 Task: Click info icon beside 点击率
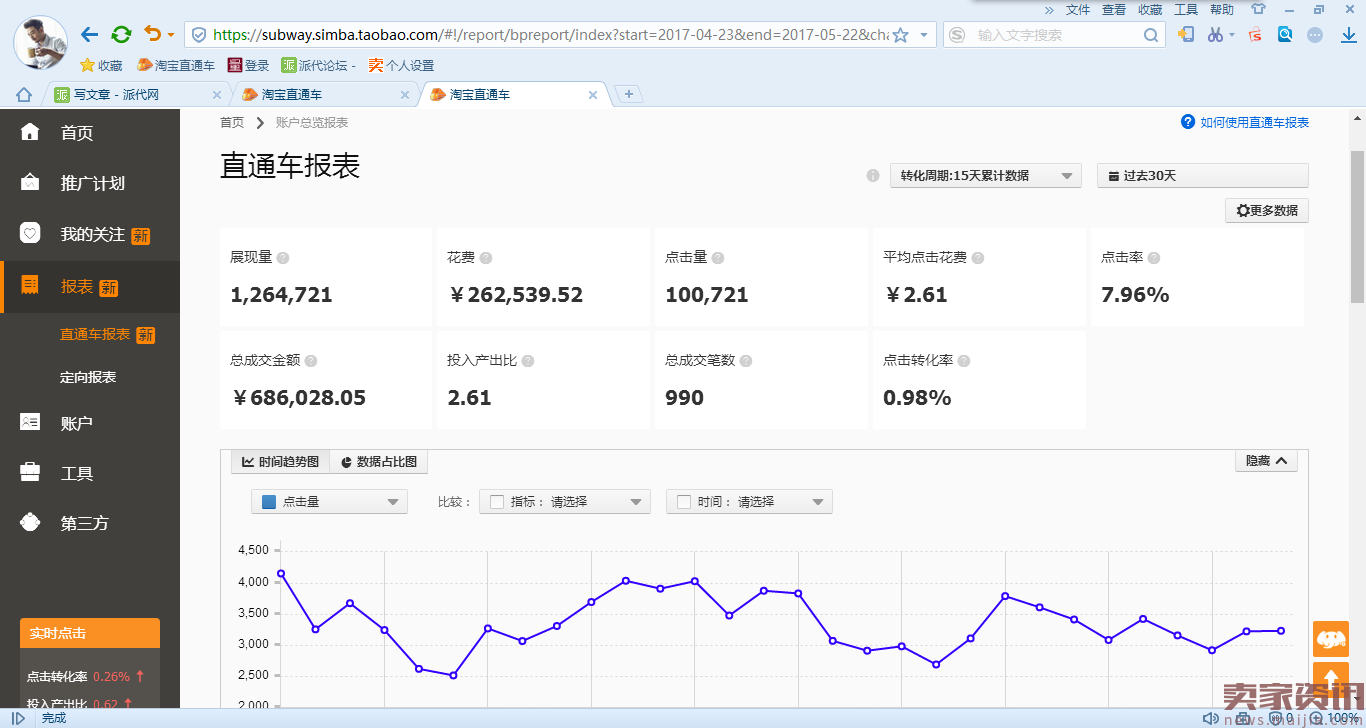[x=1154, y=258]
